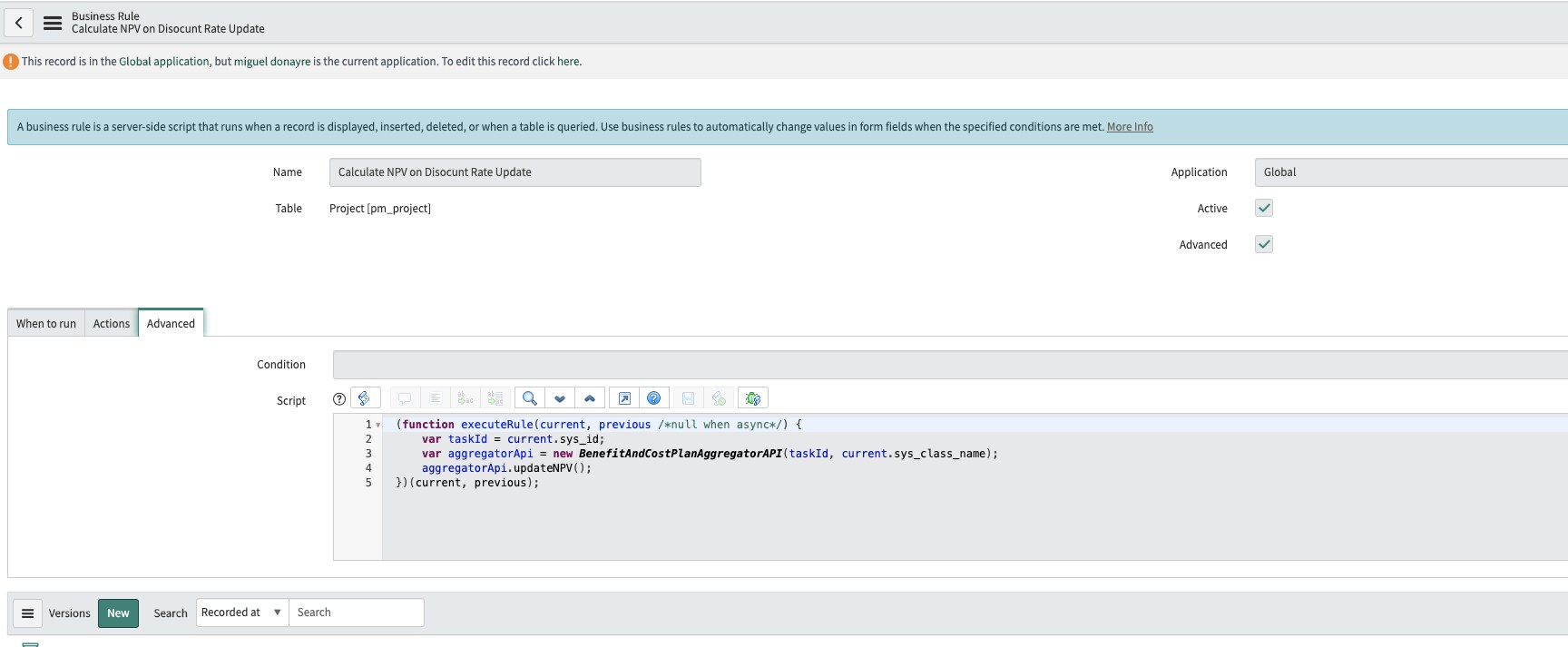Image resolution: width=1568 pixels, height=647 pixels.
Task: Go back using the header back arrow
Action: pyautogui.click(x=19, y=23)
